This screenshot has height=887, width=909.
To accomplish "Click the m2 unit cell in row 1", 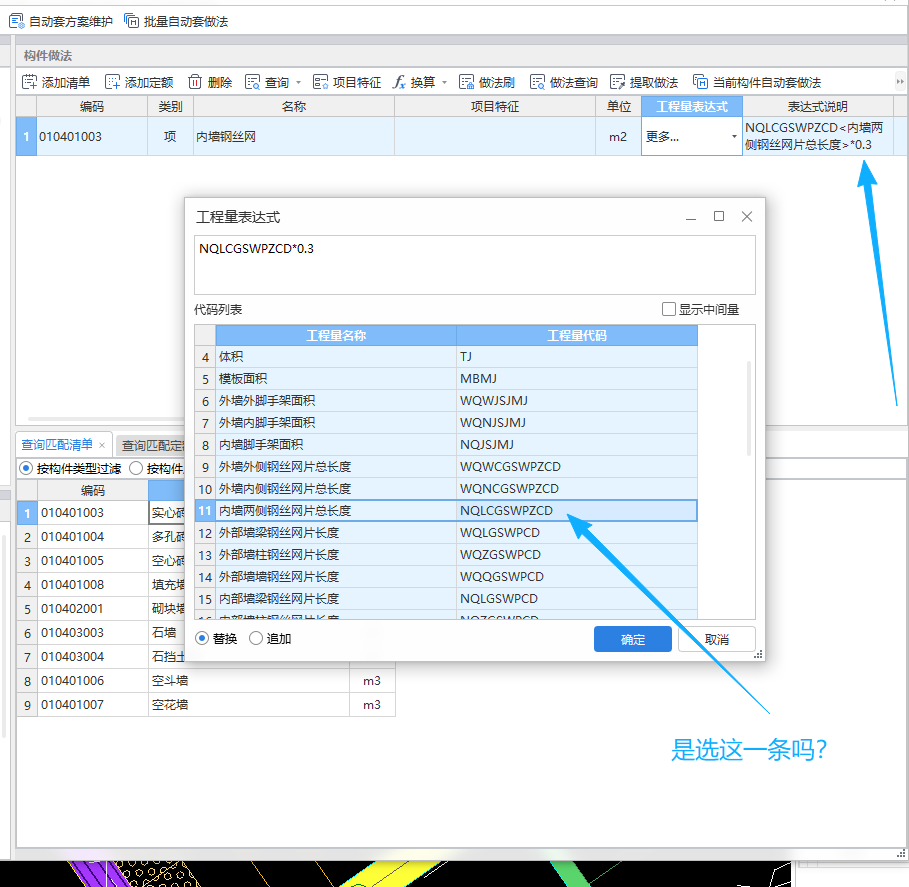I will [618, 136].
